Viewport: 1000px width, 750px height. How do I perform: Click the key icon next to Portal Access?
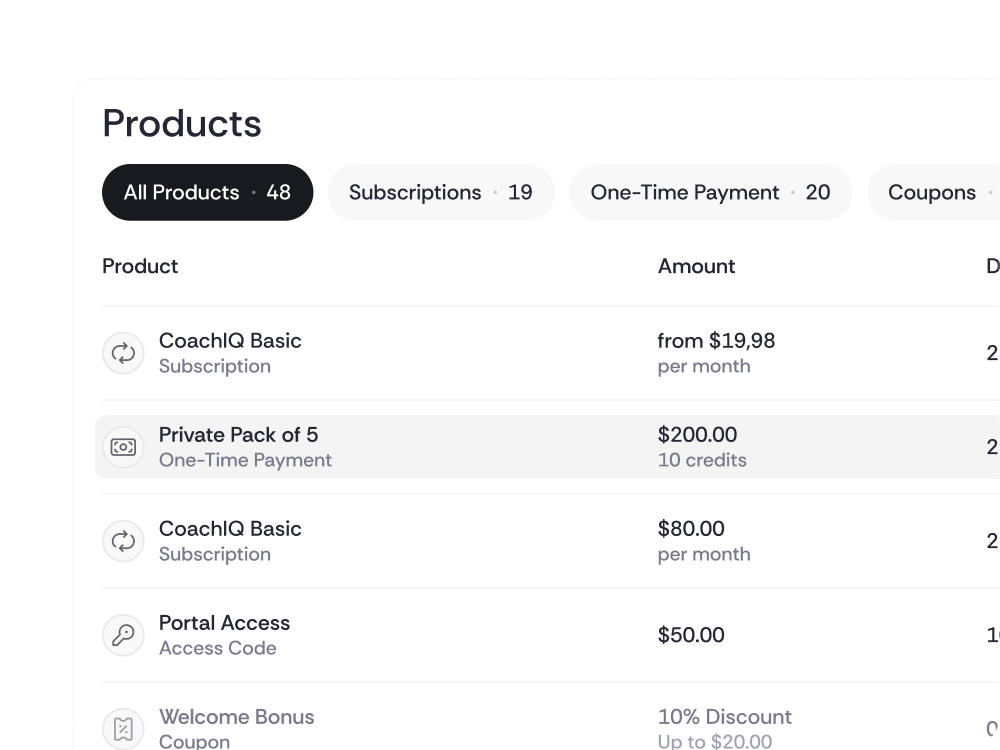(123, 635)
